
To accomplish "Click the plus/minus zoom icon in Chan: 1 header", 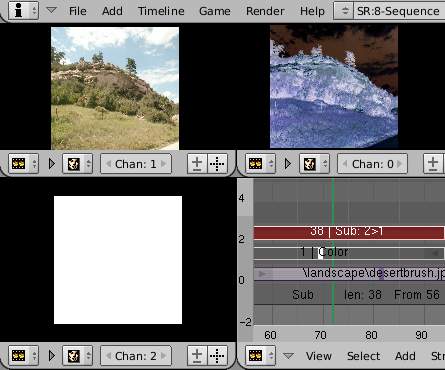I will 197,164.
